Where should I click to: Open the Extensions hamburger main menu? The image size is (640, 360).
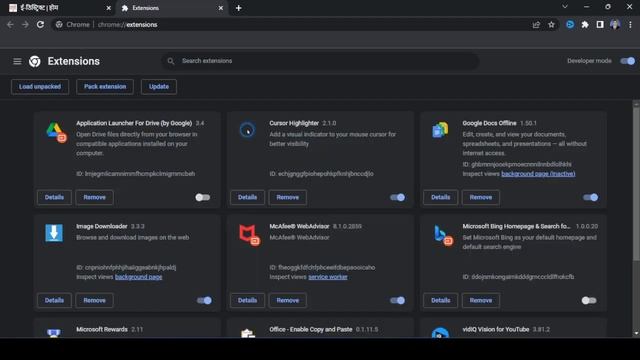pyautogui.click(x=17, y=61)
